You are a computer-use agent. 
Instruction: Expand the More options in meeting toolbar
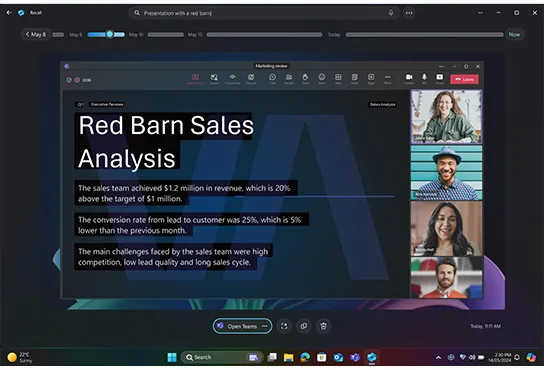click(x=388, y=79)
